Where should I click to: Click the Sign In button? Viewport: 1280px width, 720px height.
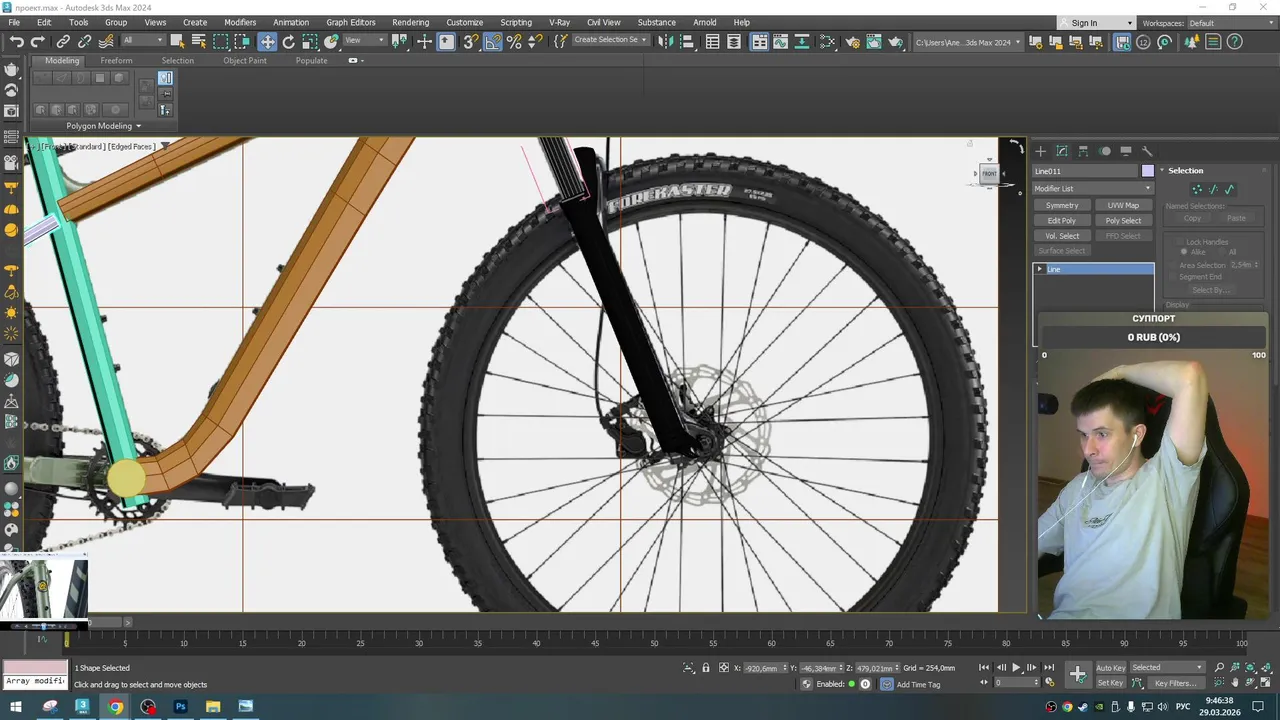(x=1084, y=23)
